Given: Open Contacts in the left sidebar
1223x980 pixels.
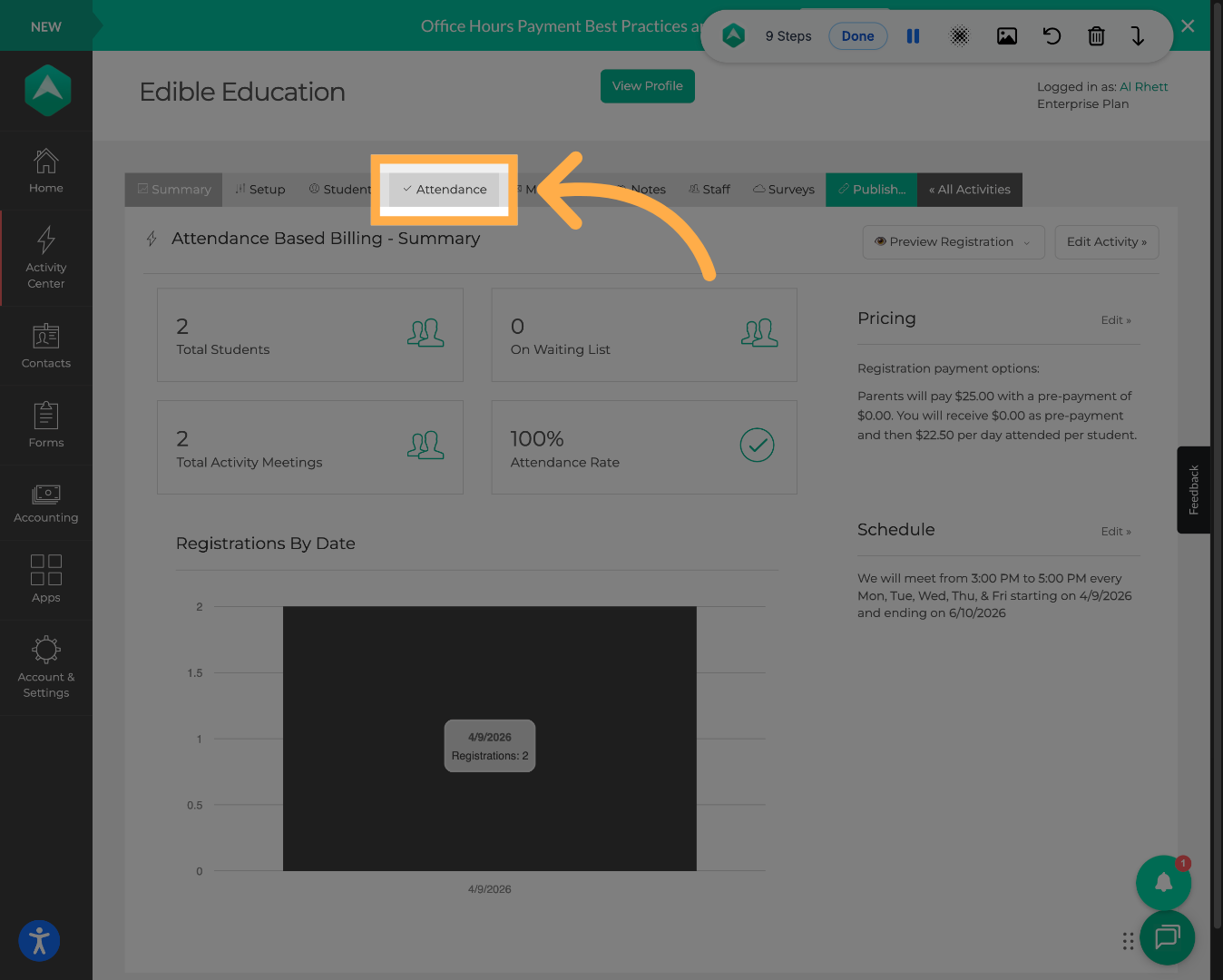Looking at the screenshot, I should (46, 346).
